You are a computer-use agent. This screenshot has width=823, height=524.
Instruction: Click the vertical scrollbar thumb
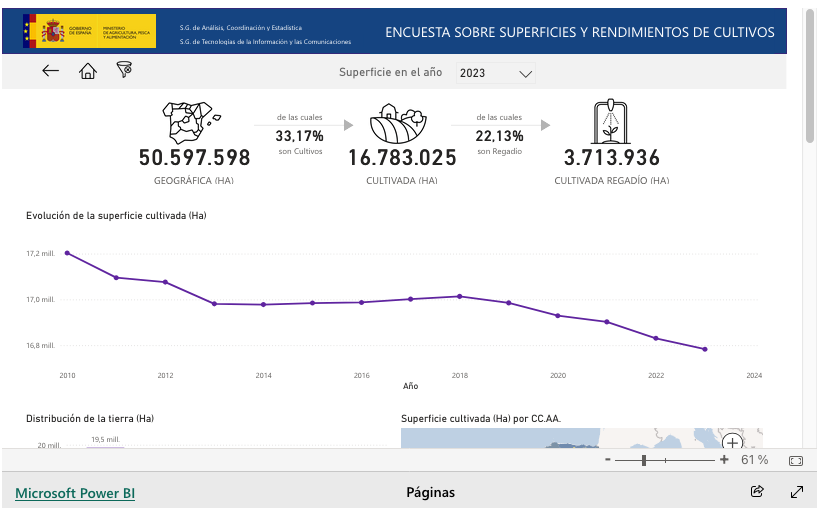tap(810, 75)
